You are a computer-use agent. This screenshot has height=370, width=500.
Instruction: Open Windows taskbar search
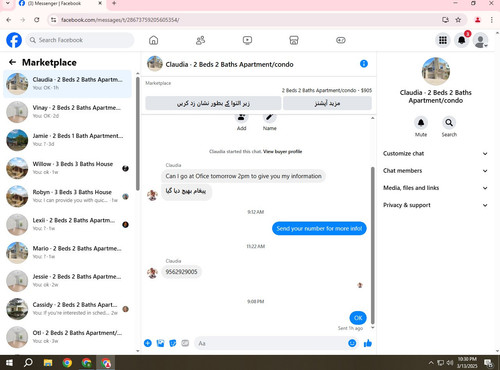(28, 362)
